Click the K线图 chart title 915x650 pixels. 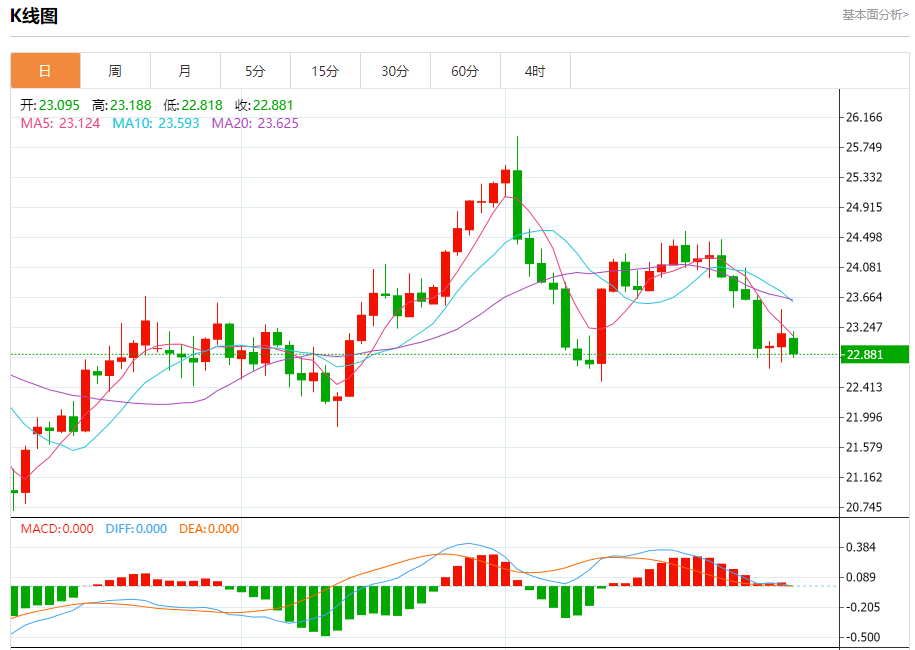tap(34, 15)
